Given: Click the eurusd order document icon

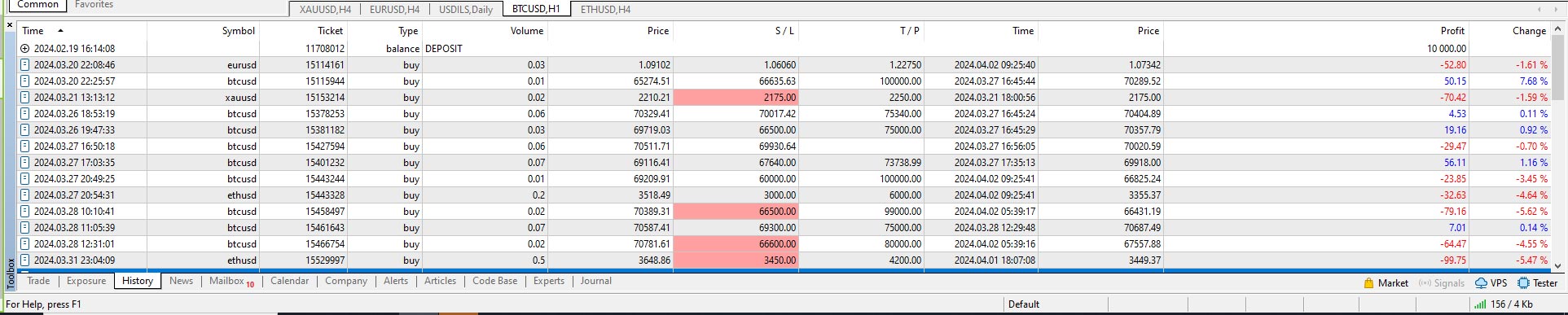Looking at the screenshot, I should [x=25, y=65].
